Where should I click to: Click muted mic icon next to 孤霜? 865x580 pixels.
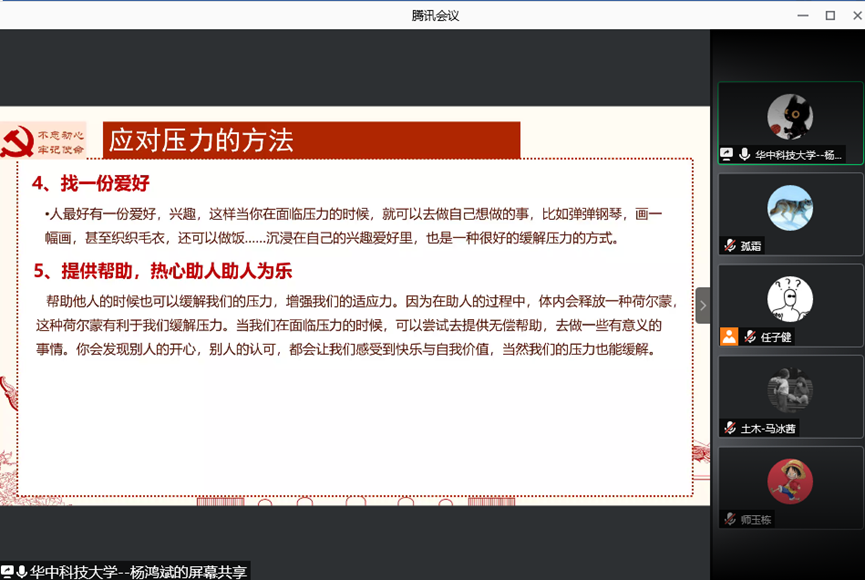(731, 245)
